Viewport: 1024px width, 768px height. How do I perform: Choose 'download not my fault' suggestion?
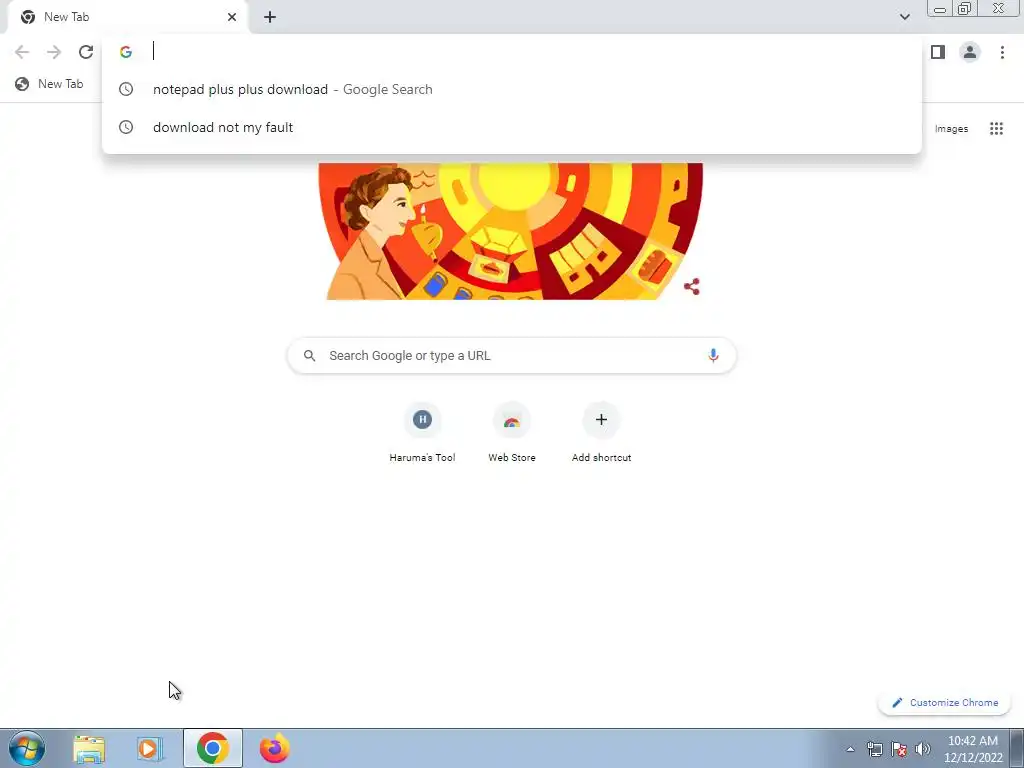(512, 127)
